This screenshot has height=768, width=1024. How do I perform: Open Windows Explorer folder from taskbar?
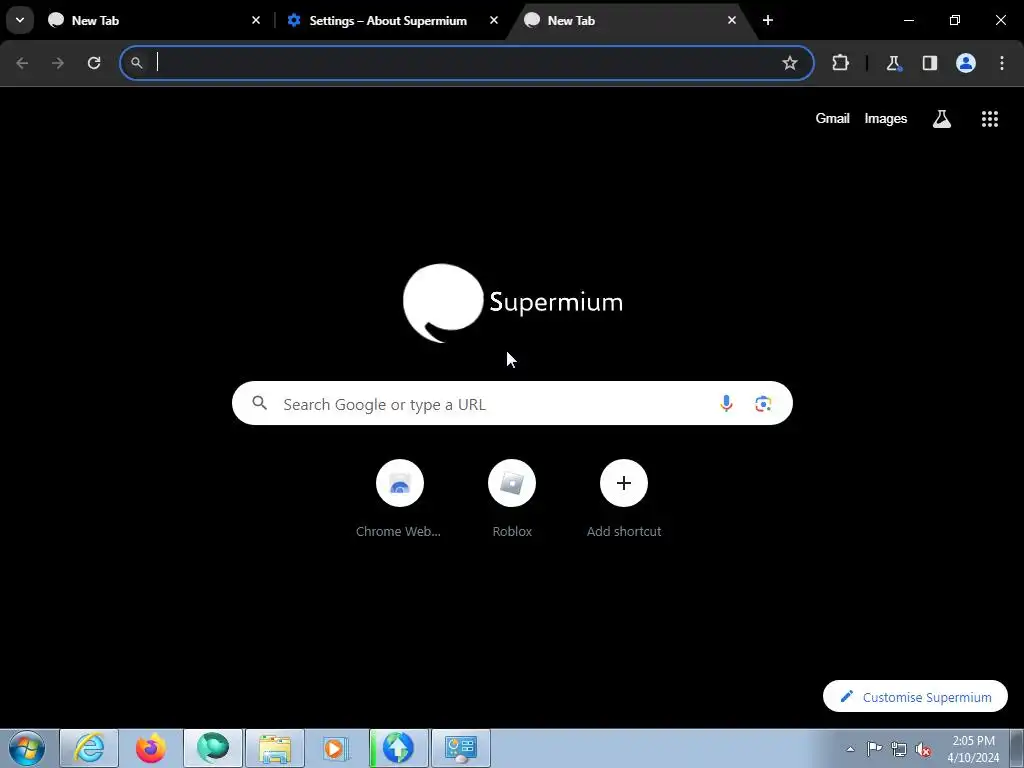[275, 748]
